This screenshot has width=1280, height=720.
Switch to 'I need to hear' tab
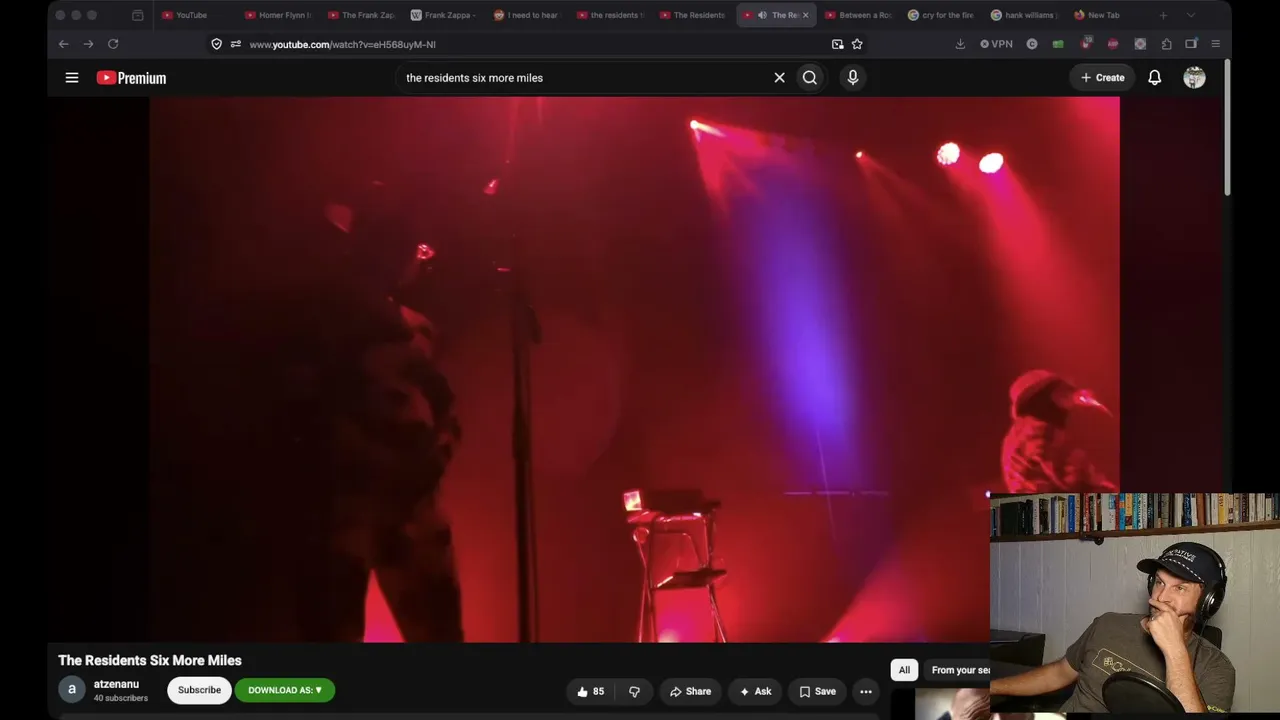point(527,15)
